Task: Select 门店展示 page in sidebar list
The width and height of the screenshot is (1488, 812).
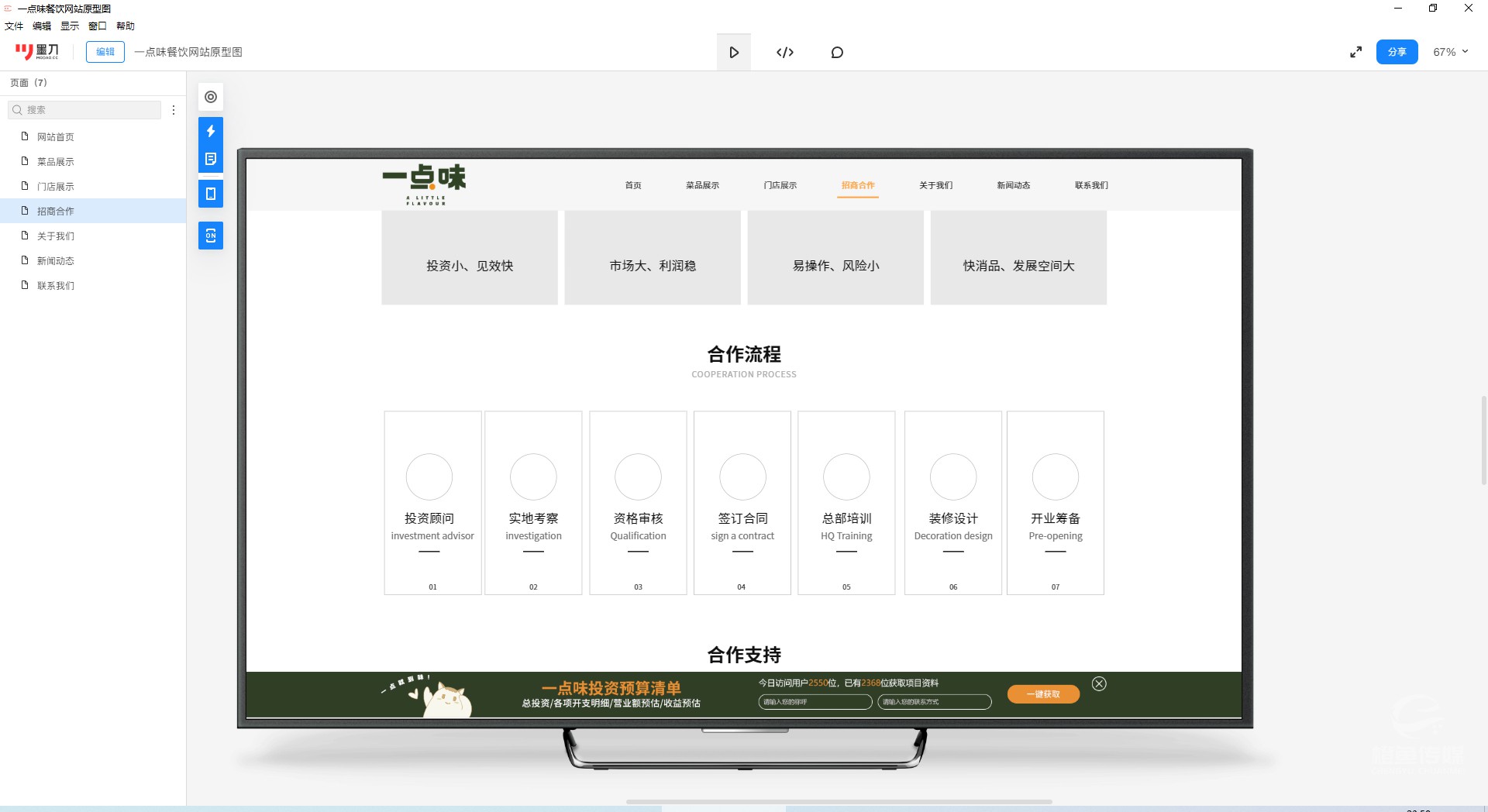Action: (x=93, y=186)
